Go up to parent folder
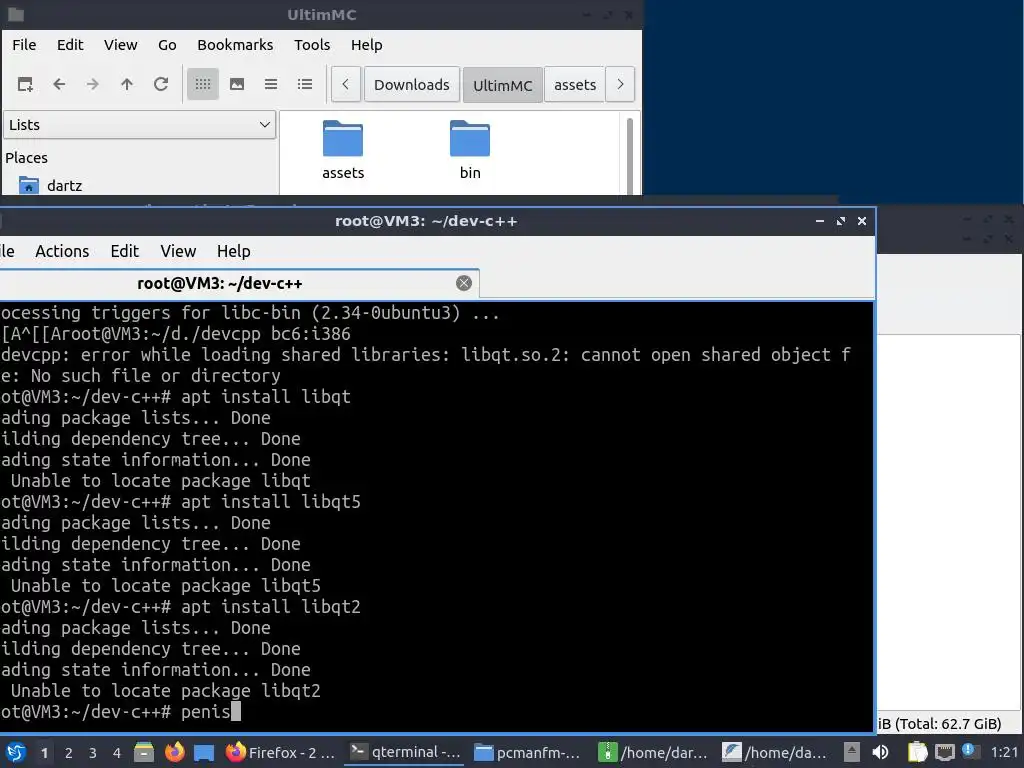The image size is (1024, 768). click(x=127, y=84)
